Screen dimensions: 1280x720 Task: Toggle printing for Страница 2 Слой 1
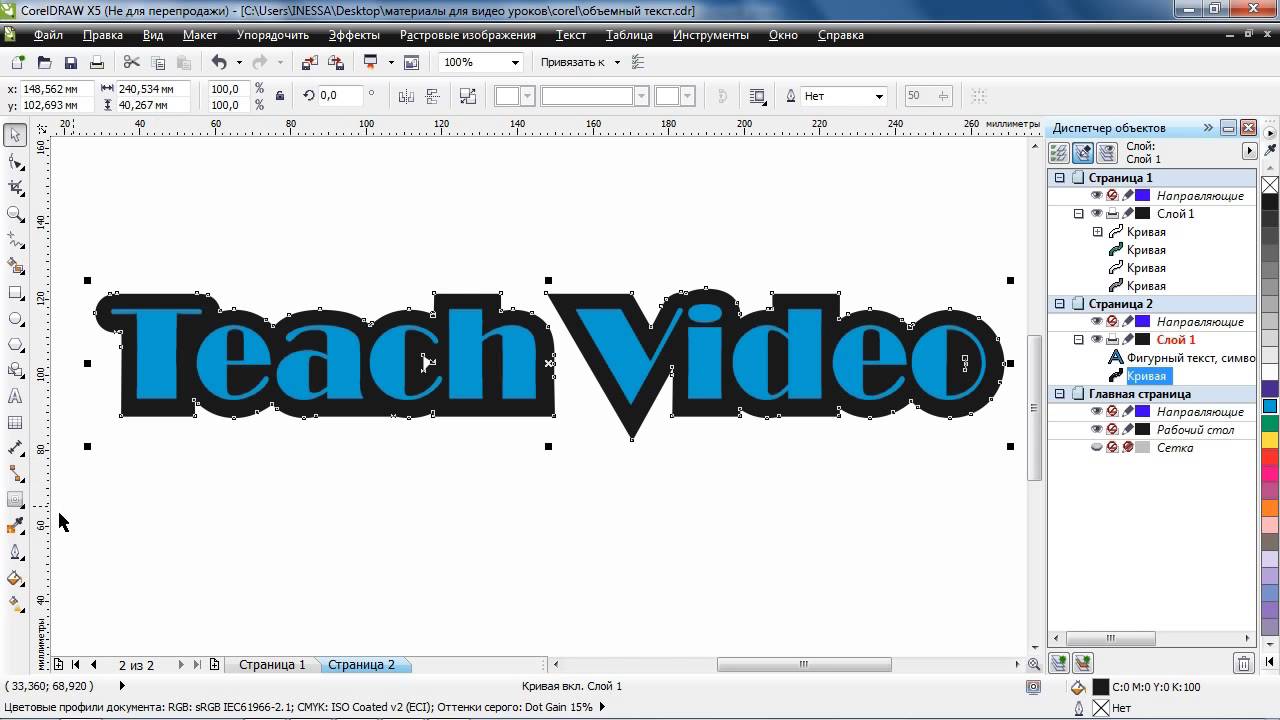(x=1112, y=339)
